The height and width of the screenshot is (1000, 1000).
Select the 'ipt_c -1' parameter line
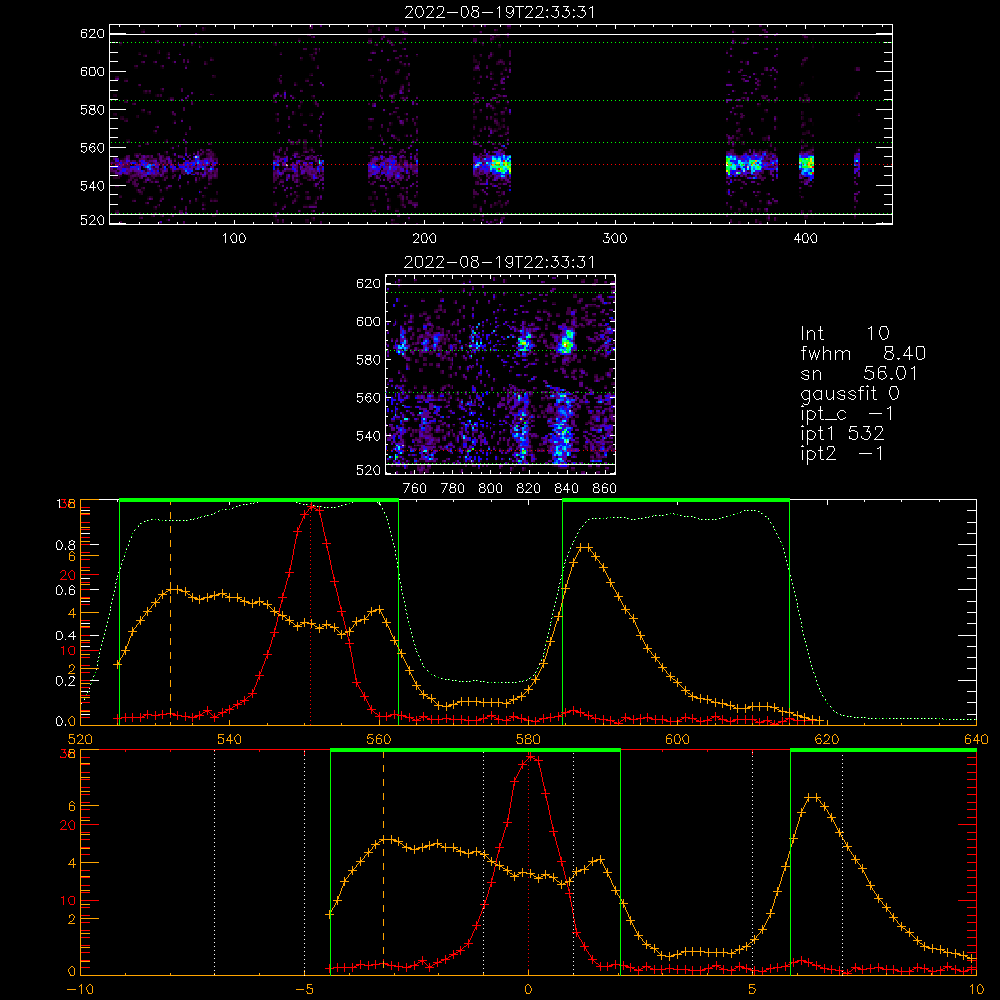[x=848, y=414]
